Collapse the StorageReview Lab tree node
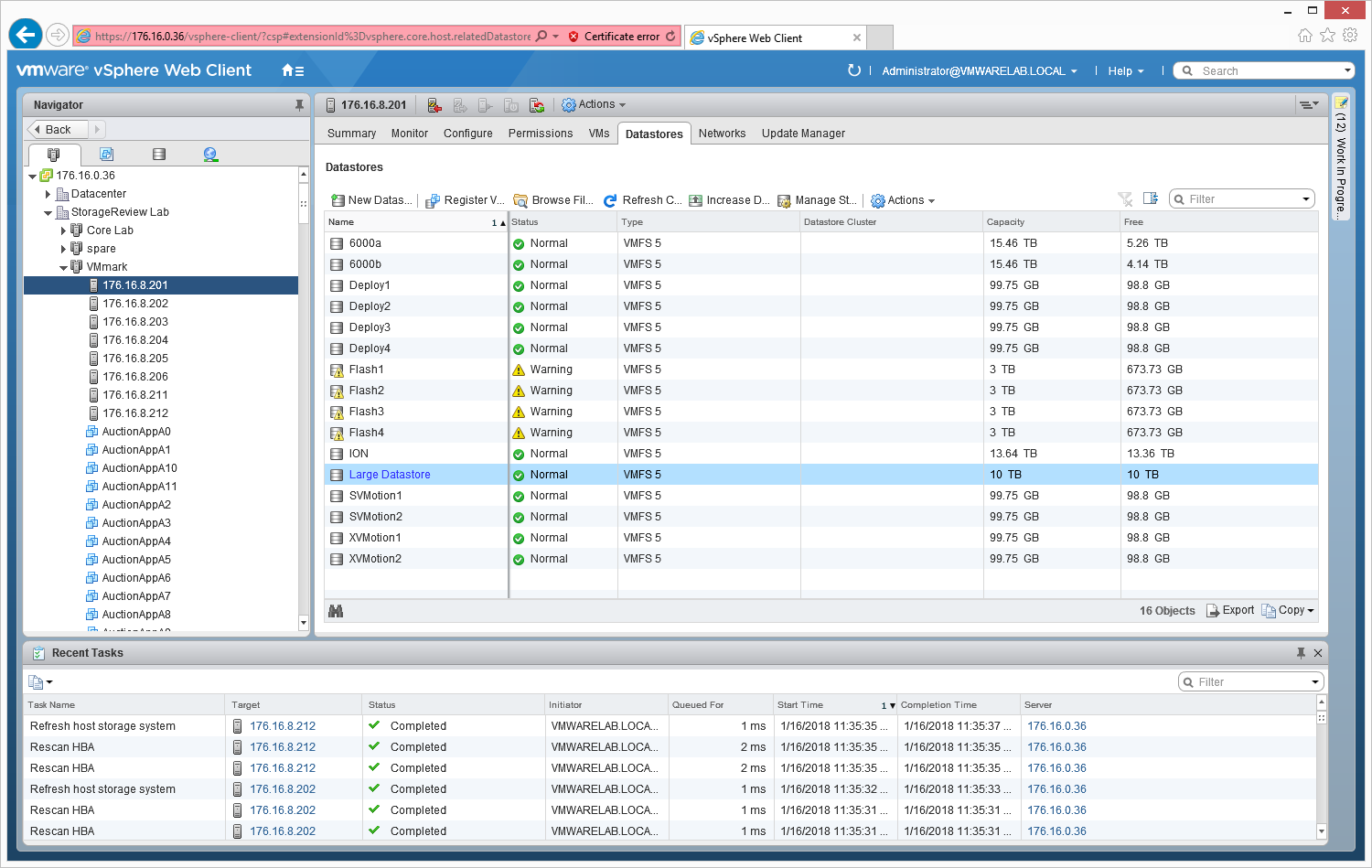 click(x=48, y=213)
